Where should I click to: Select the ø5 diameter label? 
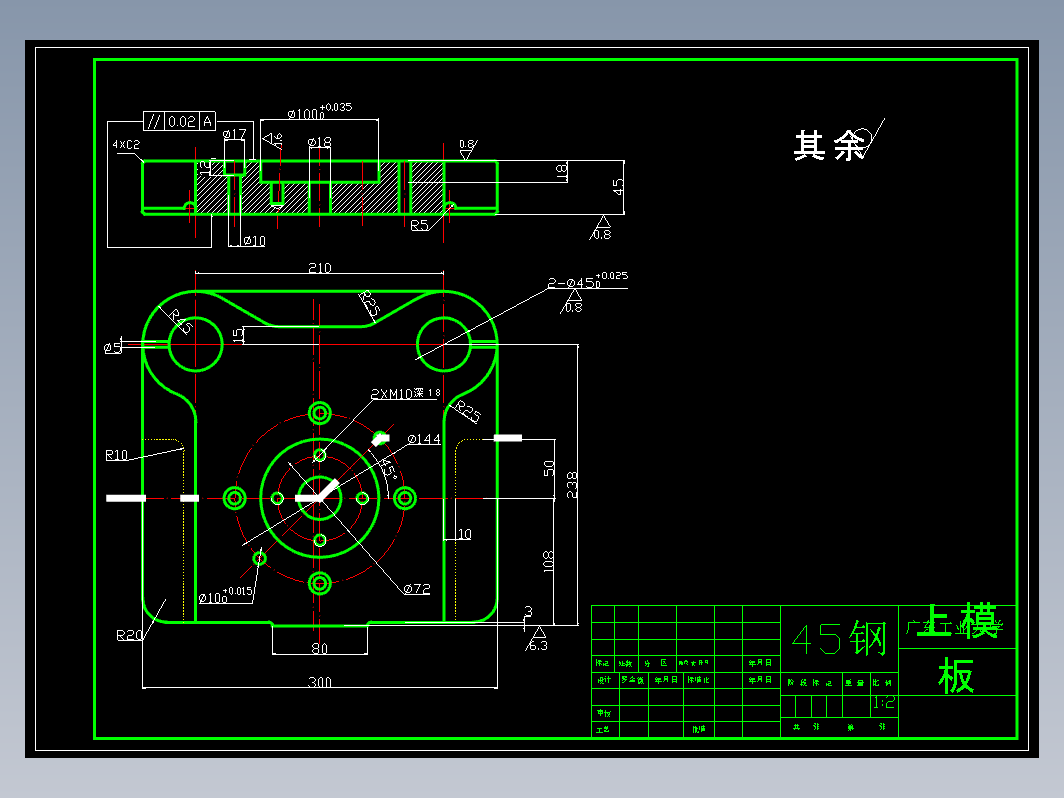point(113,347)
